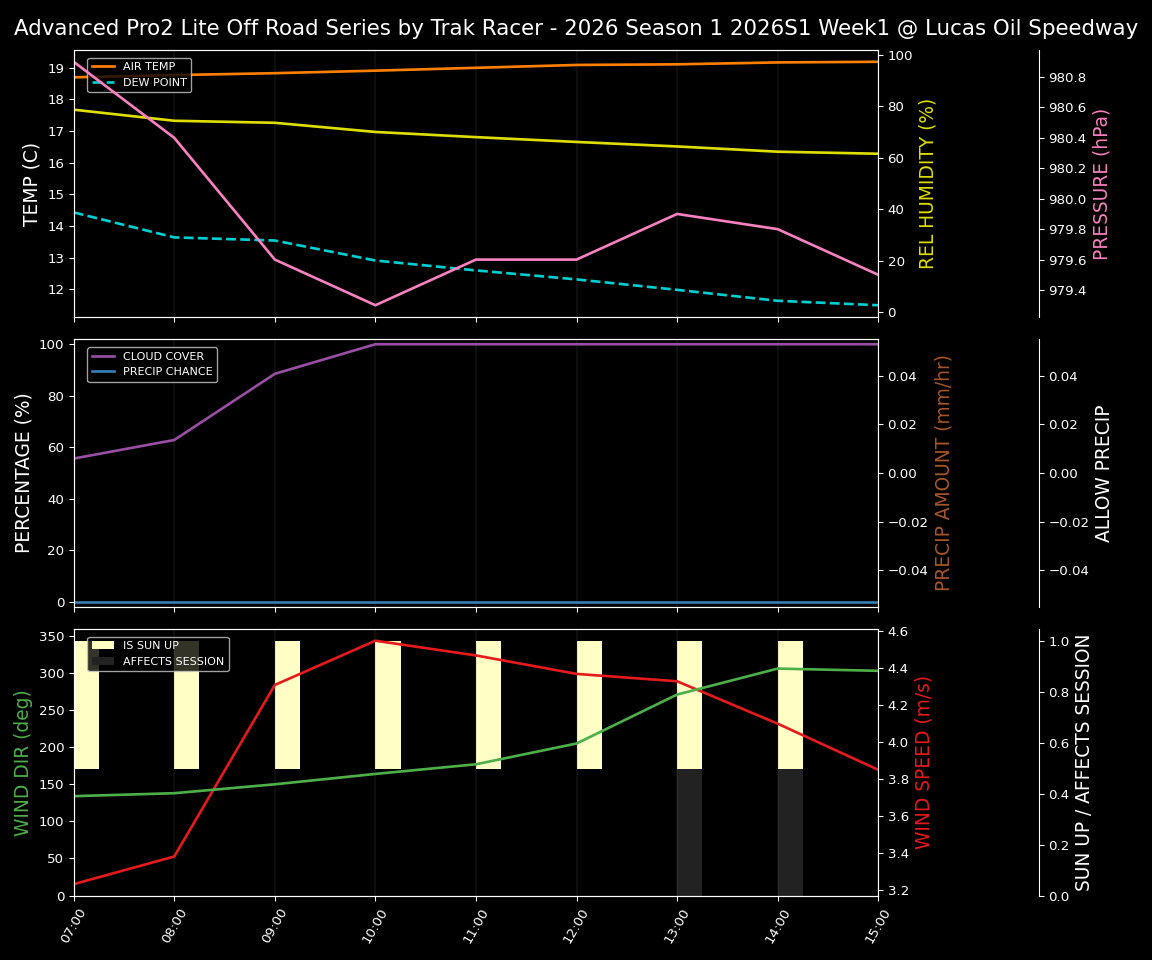The image size is (1152, 960).
Task: Click the green WIND DIR line at 12:00
Action: (x=576, y=743)
